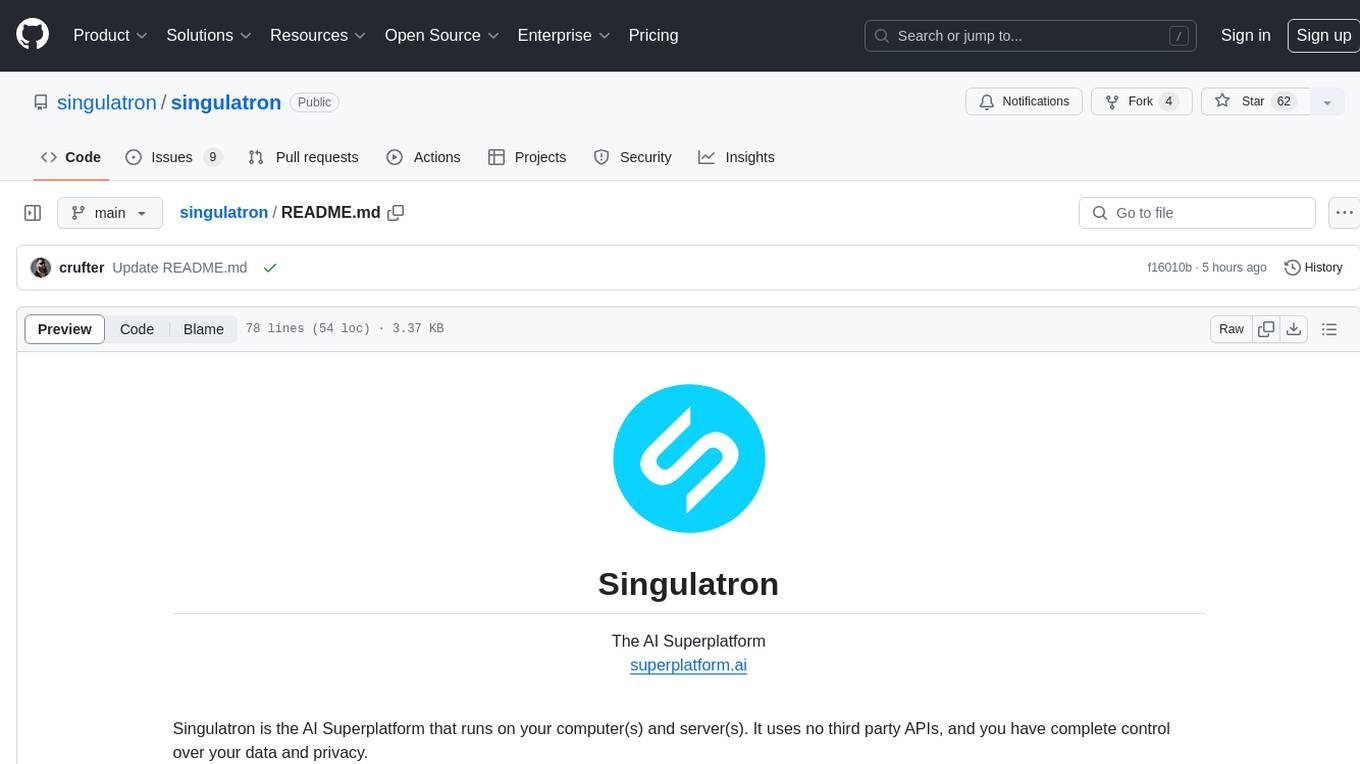Viewport: 1360px width, 764px height.
Task: Select the Code view
Action: click(137, 329)
